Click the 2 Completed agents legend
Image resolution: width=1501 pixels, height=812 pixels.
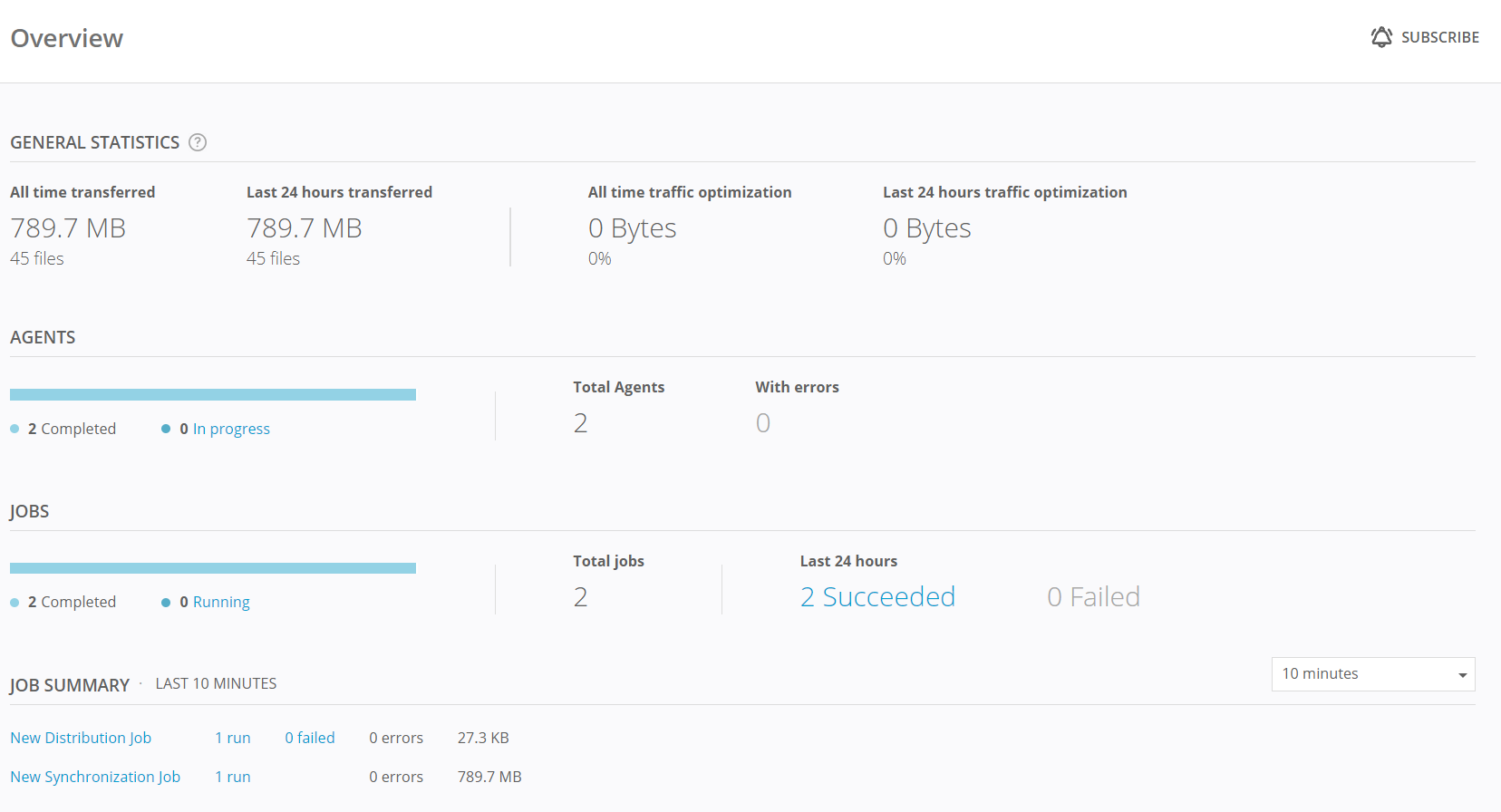pyautogui.click(x=72, y=429)
